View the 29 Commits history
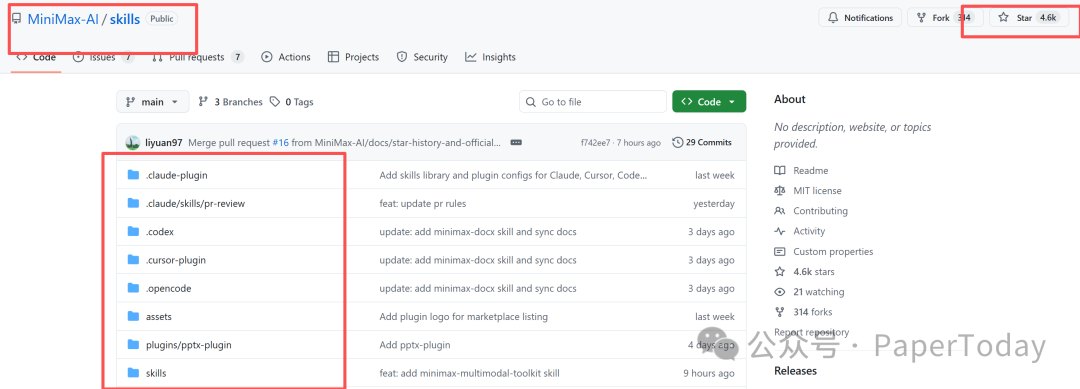 pyautogui.click(x=702, y=143)
